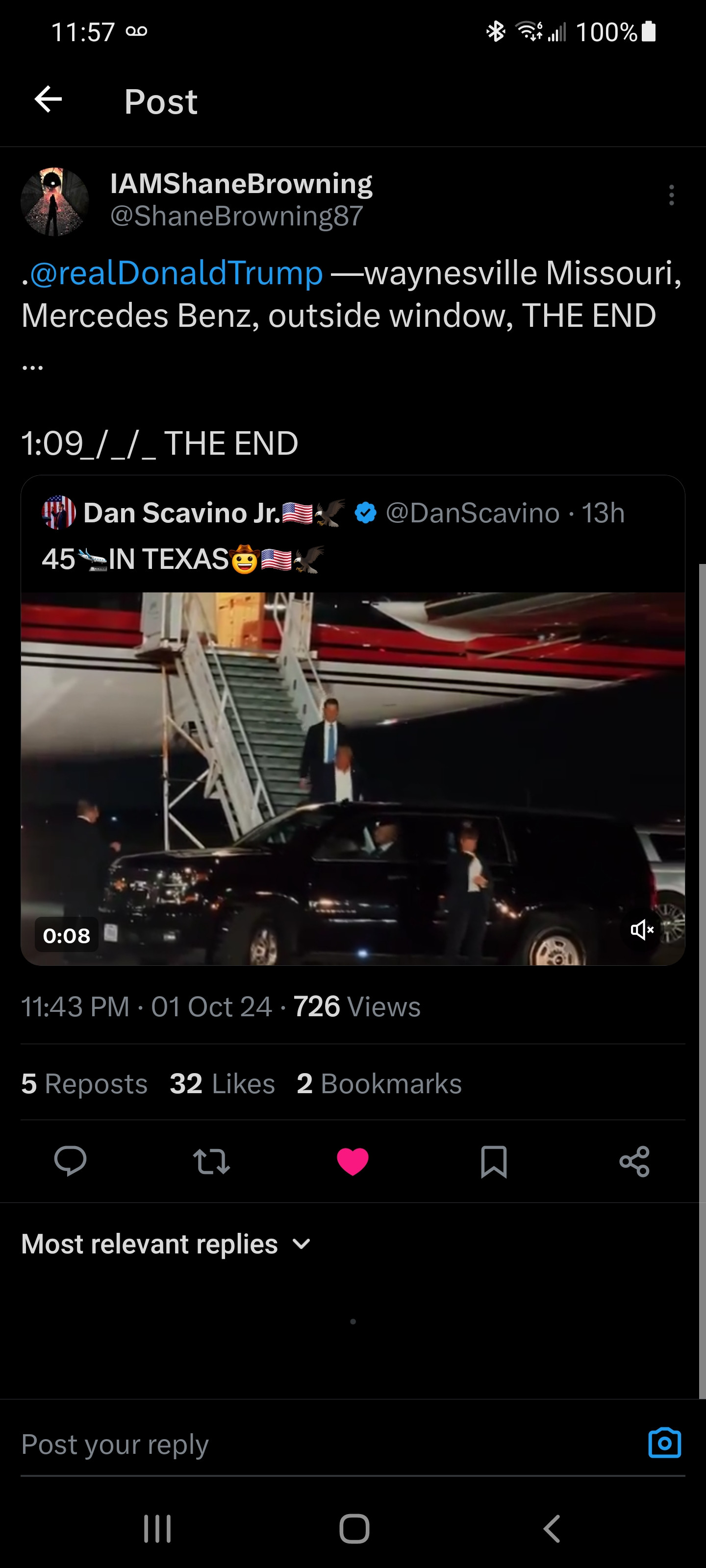This screenshot has width=706, height=1568.
Task: View the 32 Likes list
Action: click(x=222, y=1083)
